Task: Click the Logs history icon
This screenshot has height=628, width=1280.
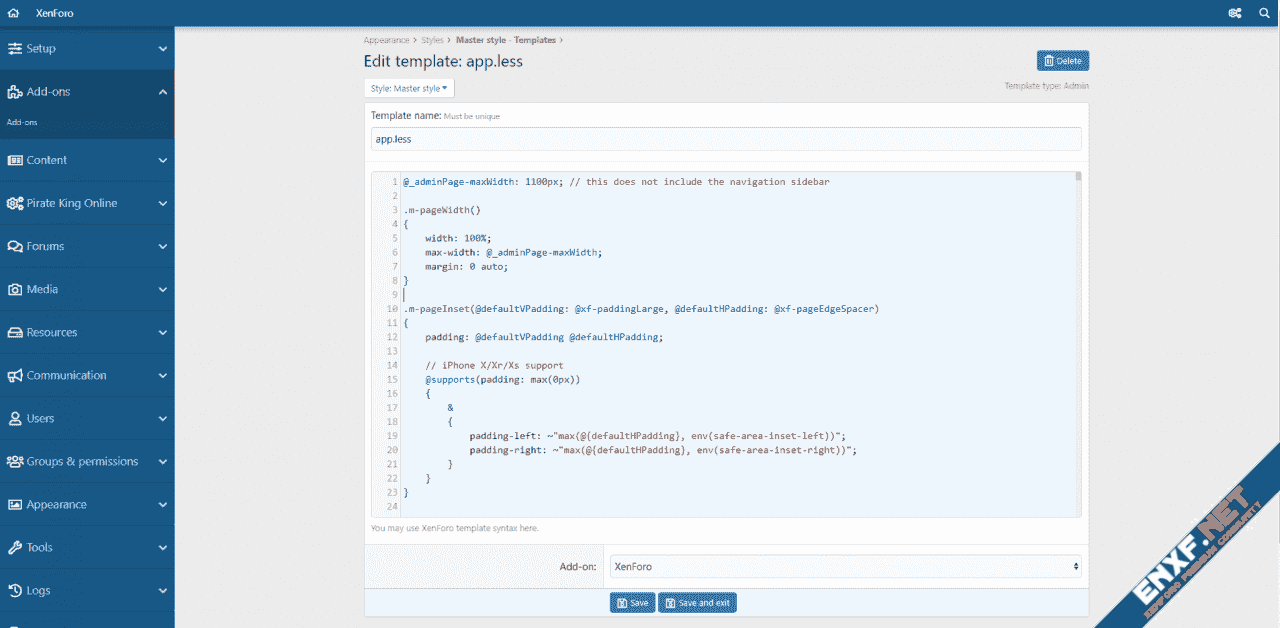Action: [15, 590]
